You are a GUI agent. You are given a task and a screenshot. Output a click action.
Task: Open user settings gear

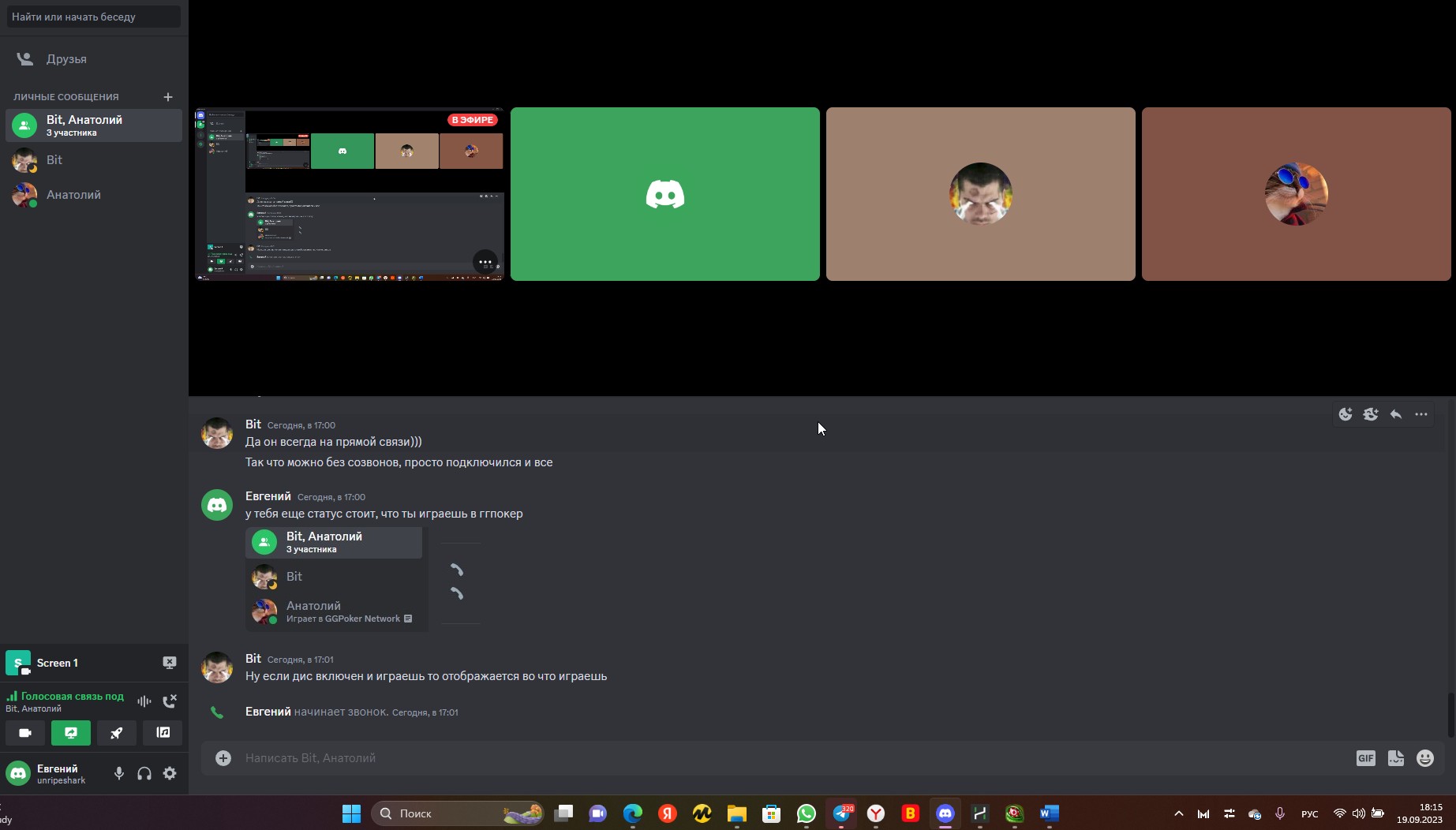[x=170, y=773]
